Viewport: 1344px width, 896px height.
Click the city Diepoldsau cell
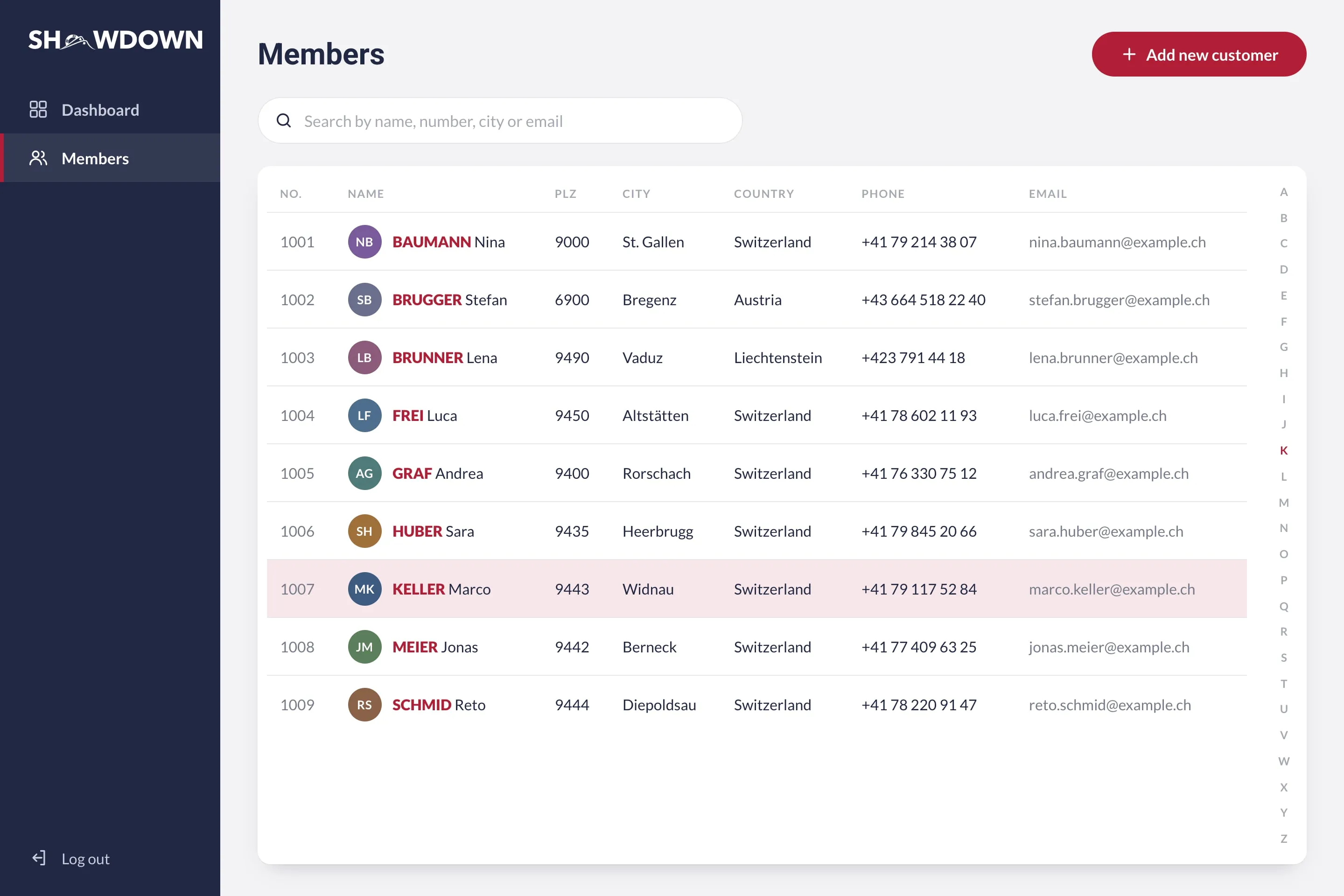click(x=659, y=705)
